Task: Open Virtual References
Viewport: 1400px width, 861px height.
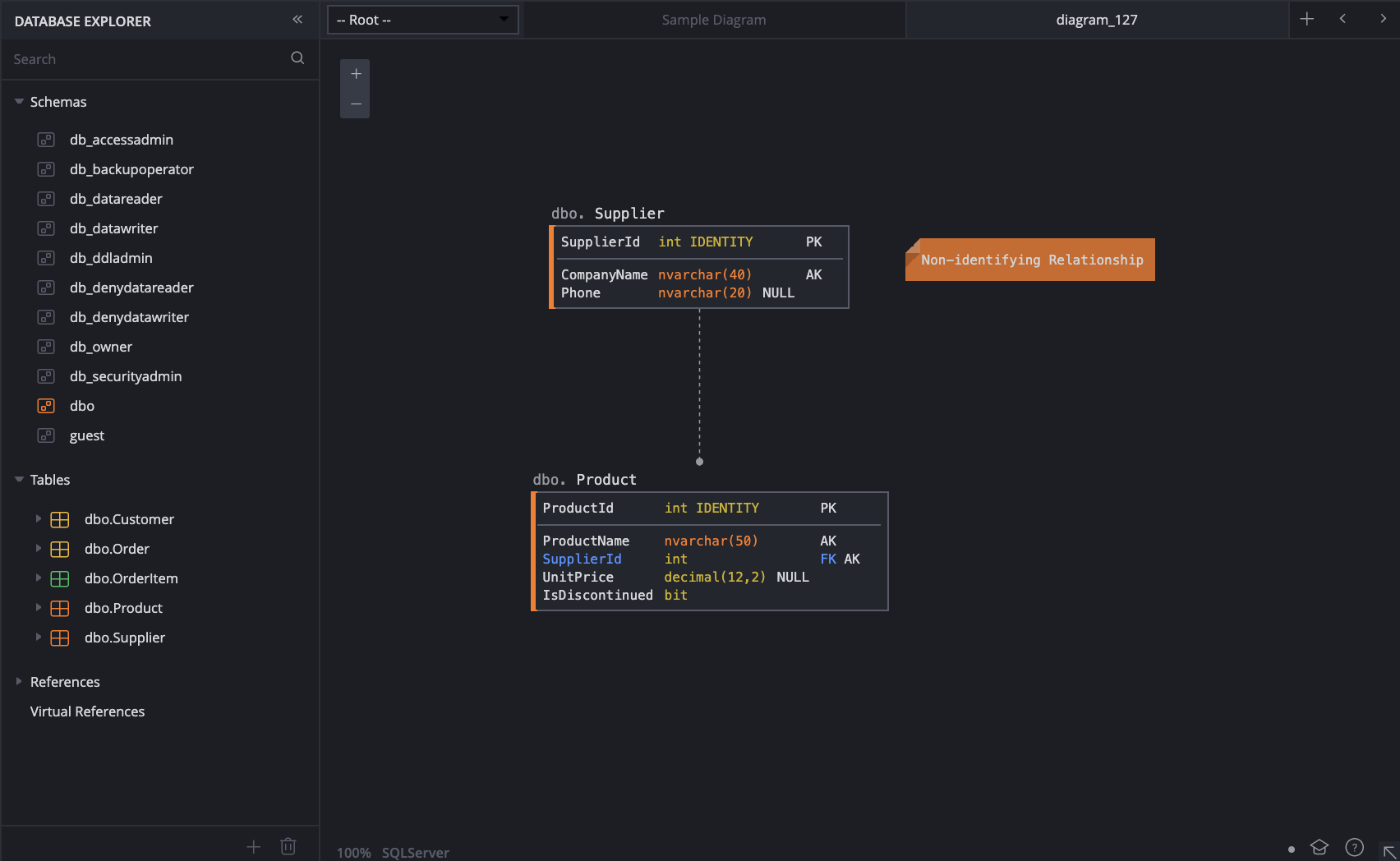Action: click(x=87, y=711)
